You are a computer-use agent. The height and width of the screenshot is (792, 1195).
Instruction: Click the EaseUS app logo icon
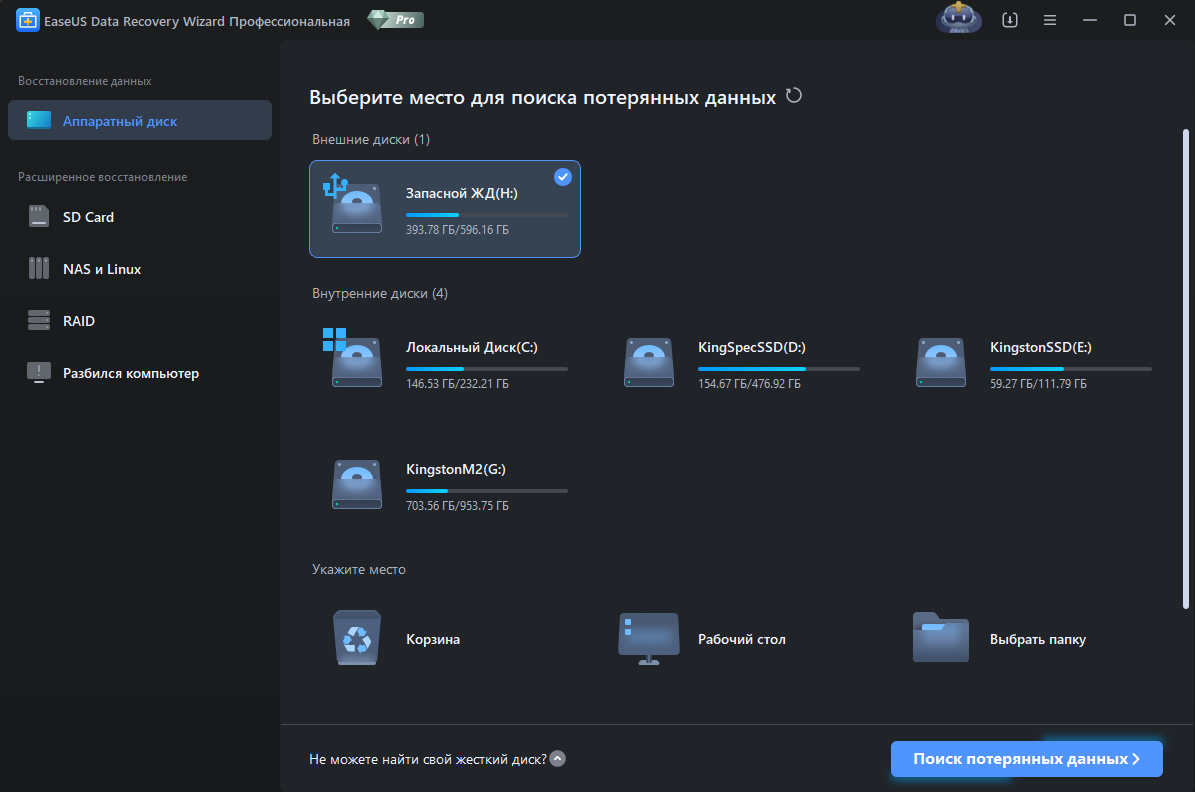pyautogui.click(x=27, y=21)
